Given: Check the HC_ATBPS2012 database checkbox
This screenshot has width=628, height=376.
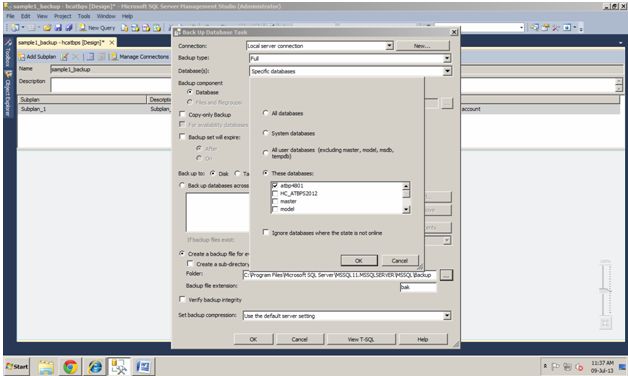Looking at the screenshot, I should [275, 193].
